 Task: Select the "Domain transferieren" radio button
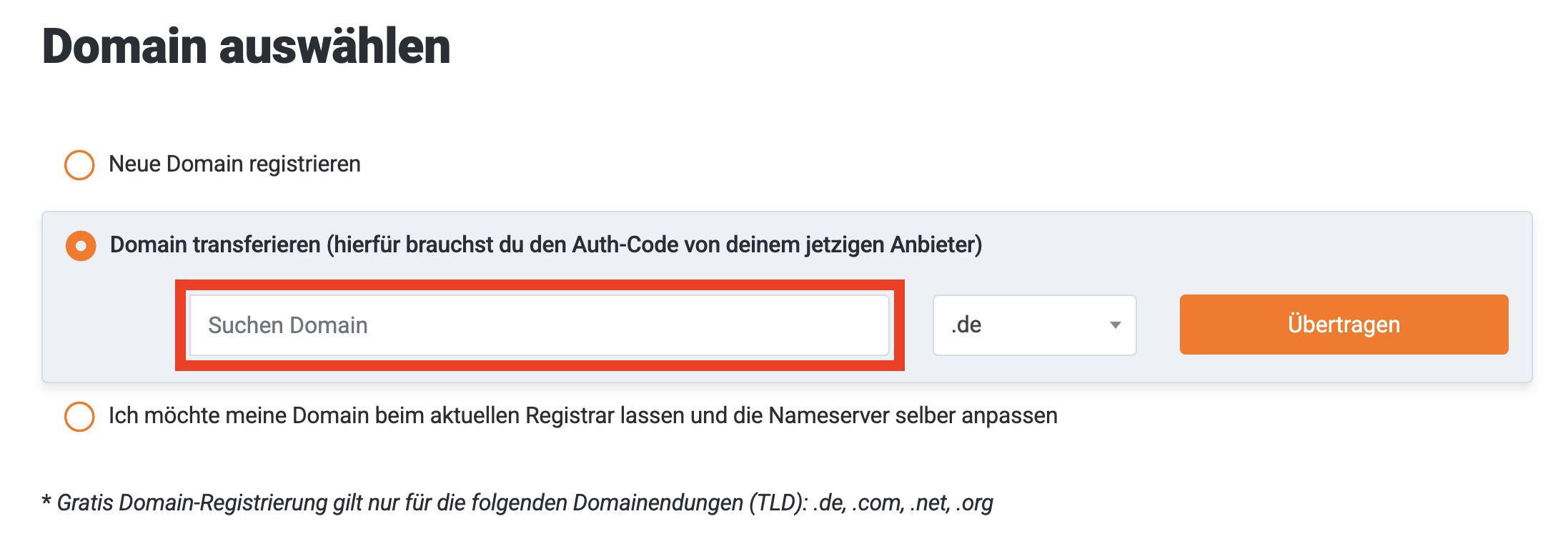click(81, 246)
